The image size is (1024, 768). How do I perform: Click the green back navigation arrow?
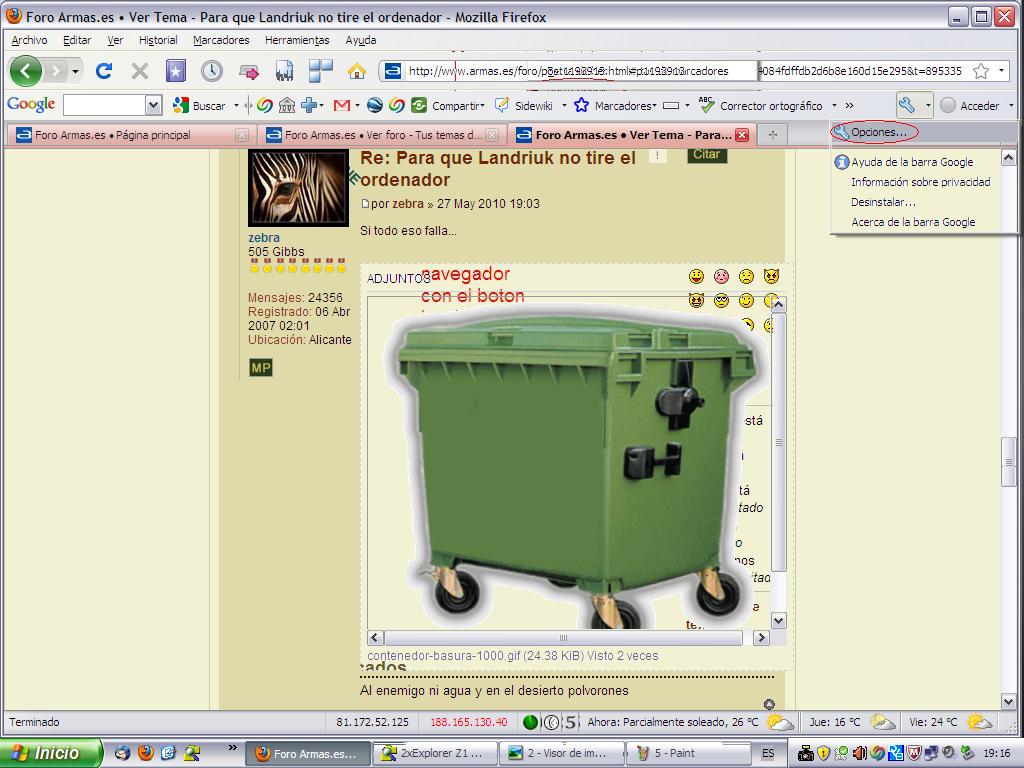tap(25, 71)
